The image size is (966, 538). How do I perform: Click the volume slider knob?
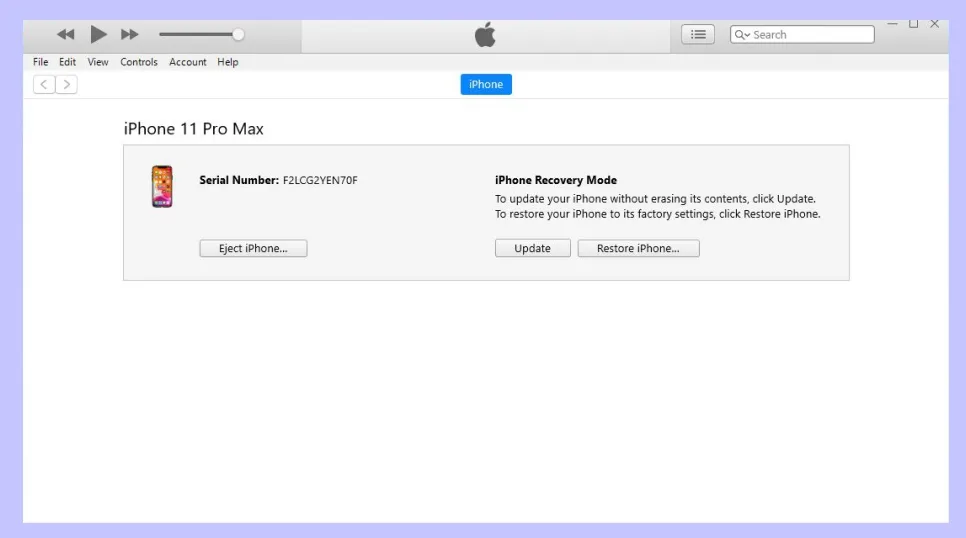[238, 35]
